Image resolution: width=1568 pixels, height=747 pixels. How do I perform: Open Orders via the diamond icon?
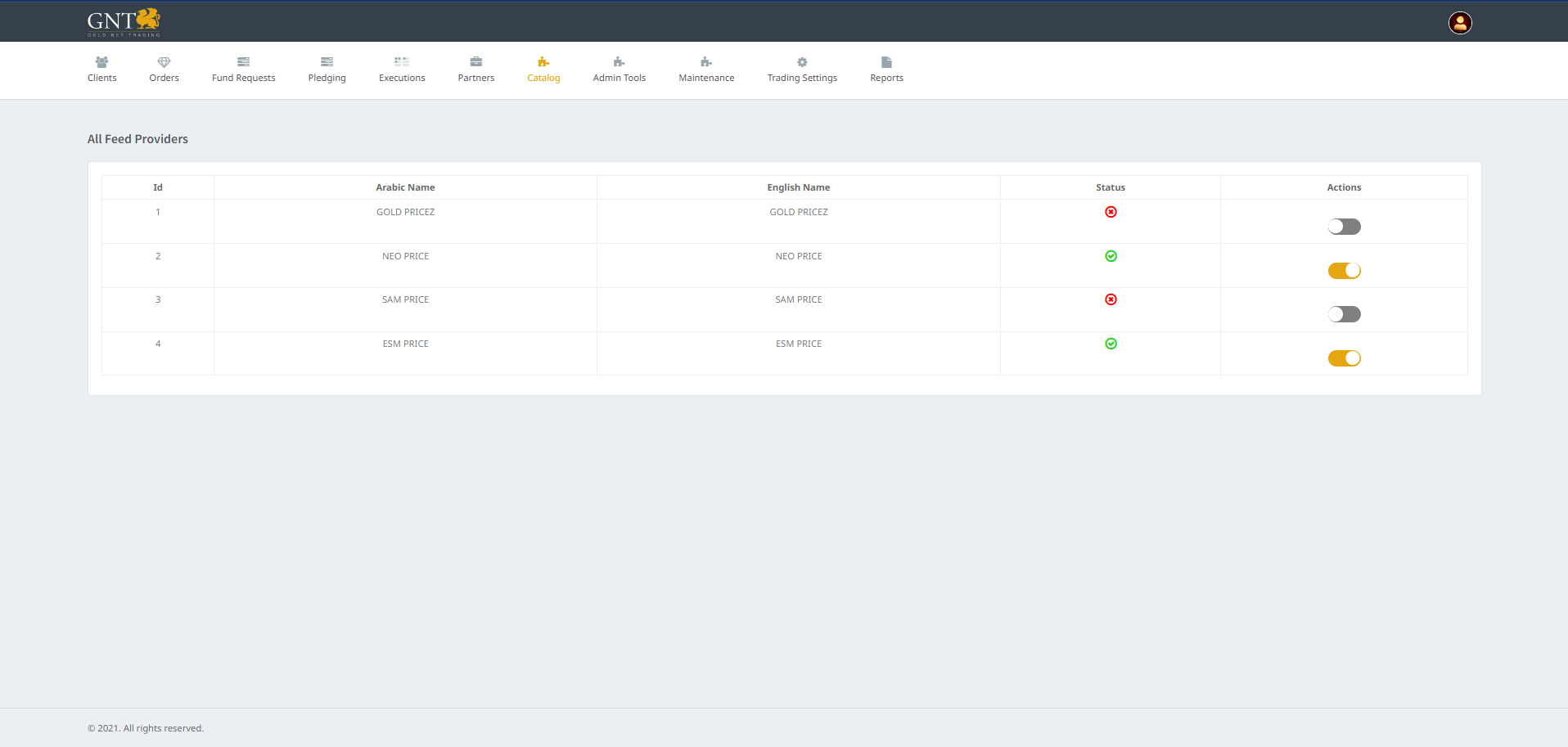click(x=164, y=62)
